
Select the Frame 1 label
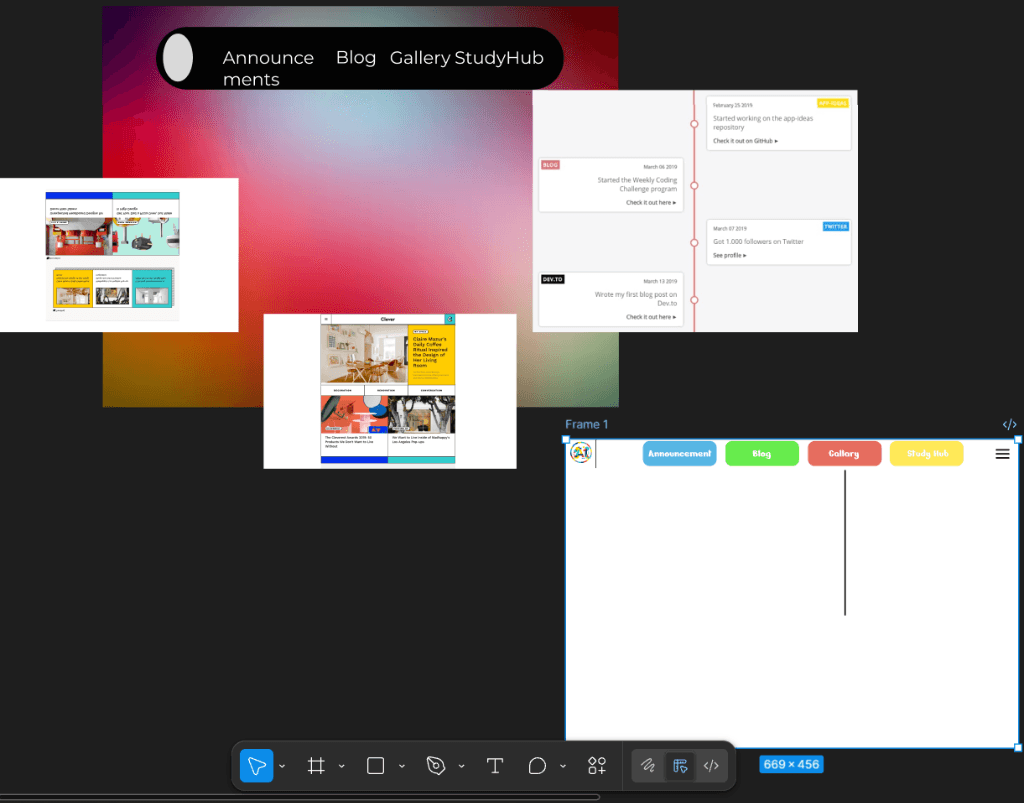[x=587, y=425]
